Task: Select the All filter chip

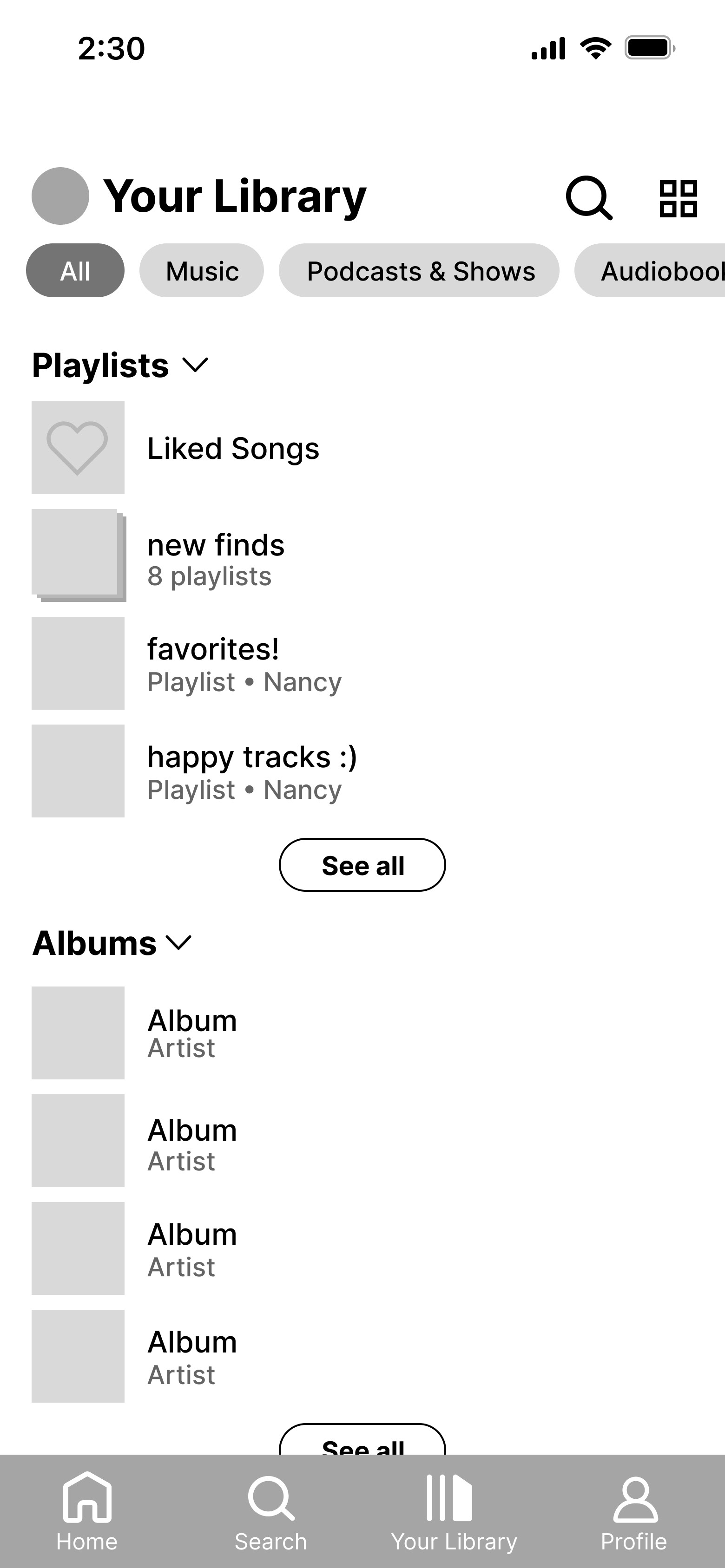Action: click(75, 270)
